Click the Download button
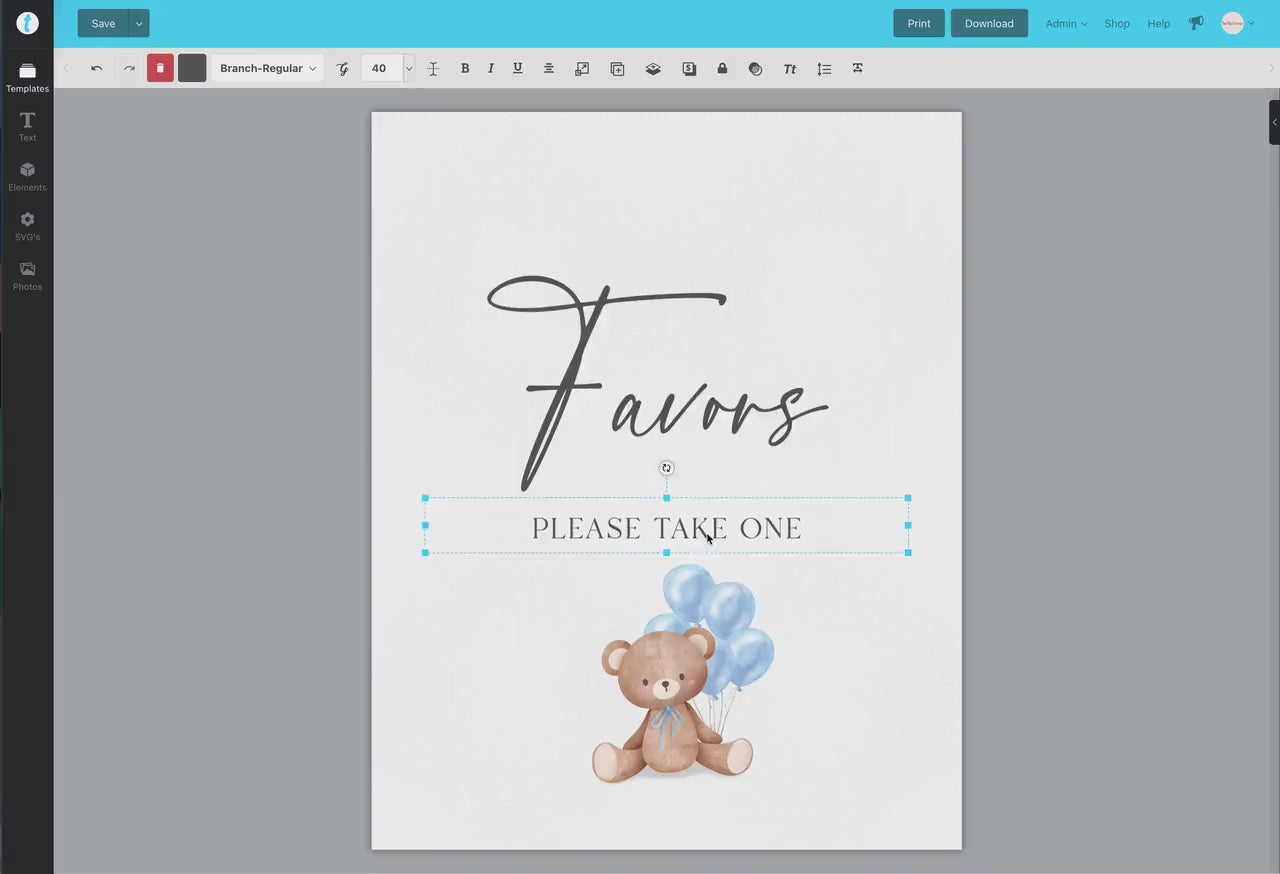Screen dimensions: 1280x874 coord(989,23)
